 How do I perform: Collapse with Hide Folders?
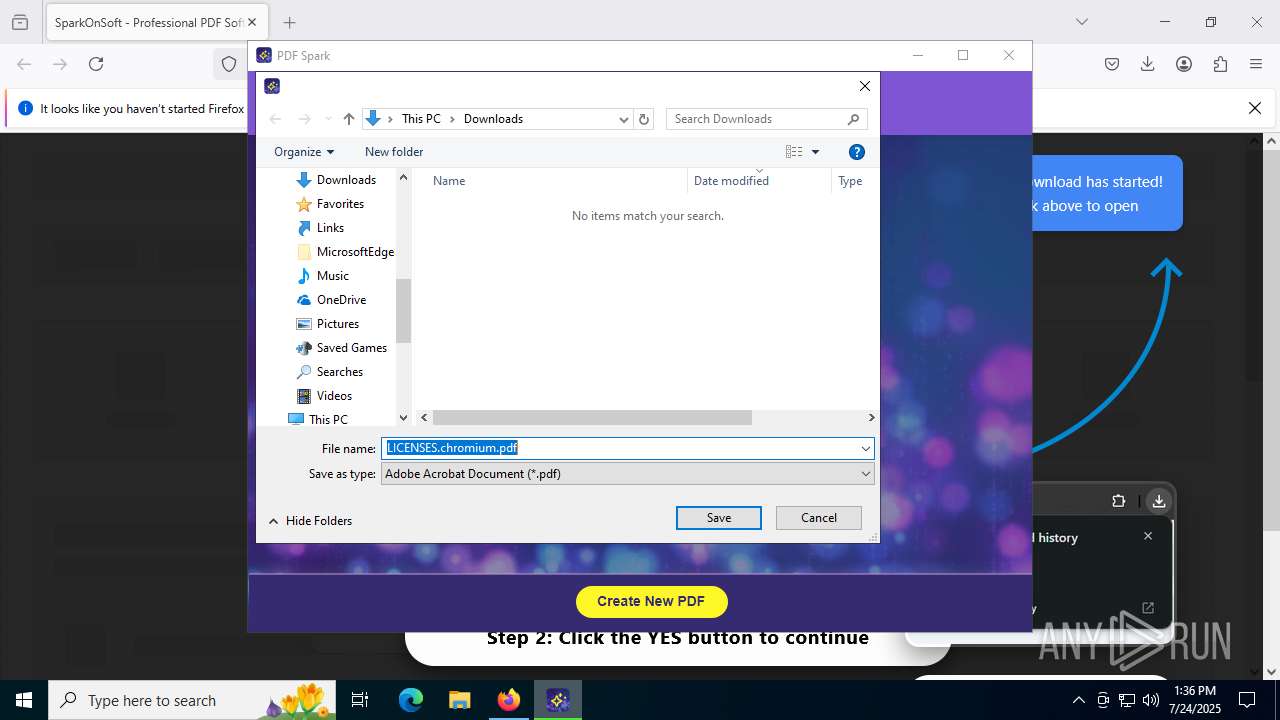tap(310, 521)
